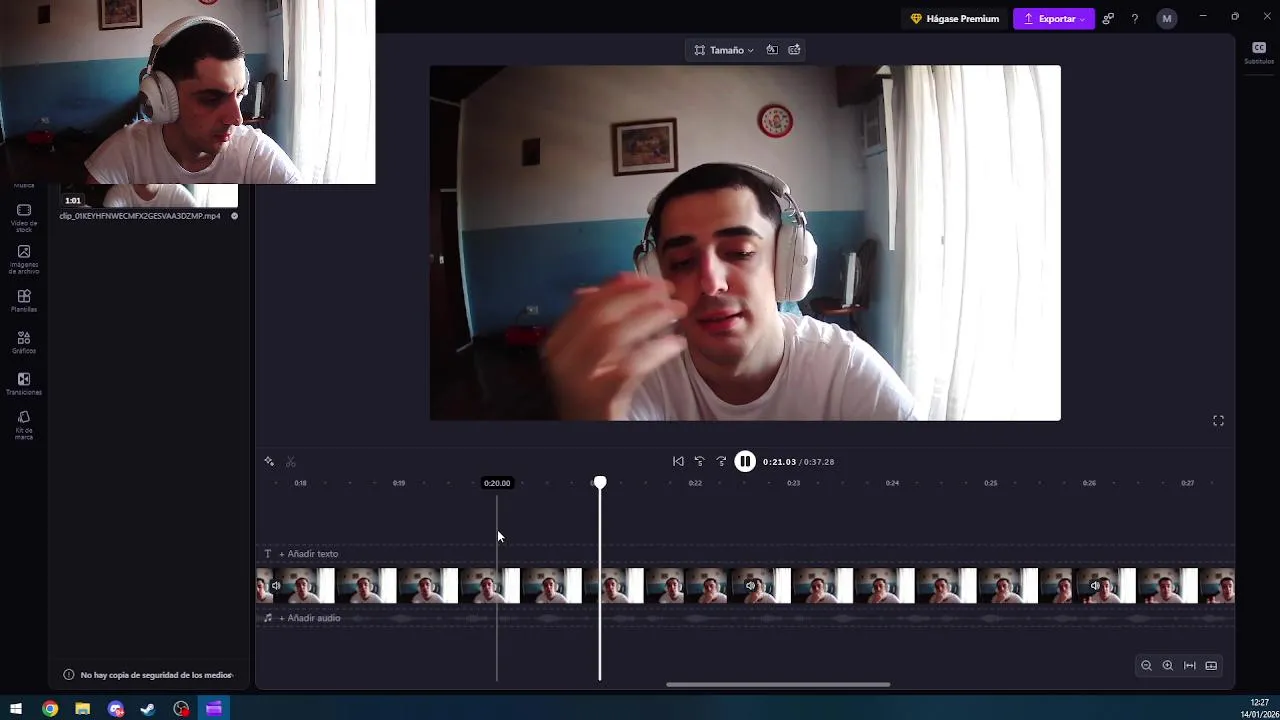Open the Subtítulos CC panel

point(1259,52)
